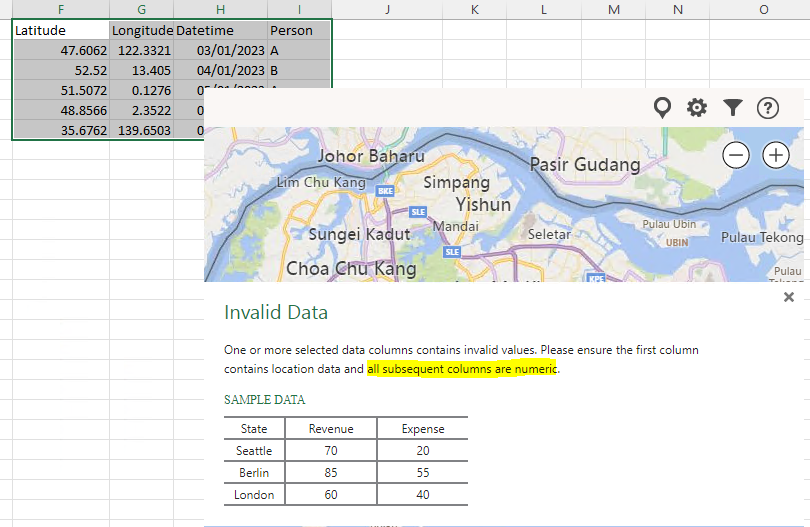Select column H header
Image resolution: width=810 pixels, height=527 pixels.
click(221, 9)
